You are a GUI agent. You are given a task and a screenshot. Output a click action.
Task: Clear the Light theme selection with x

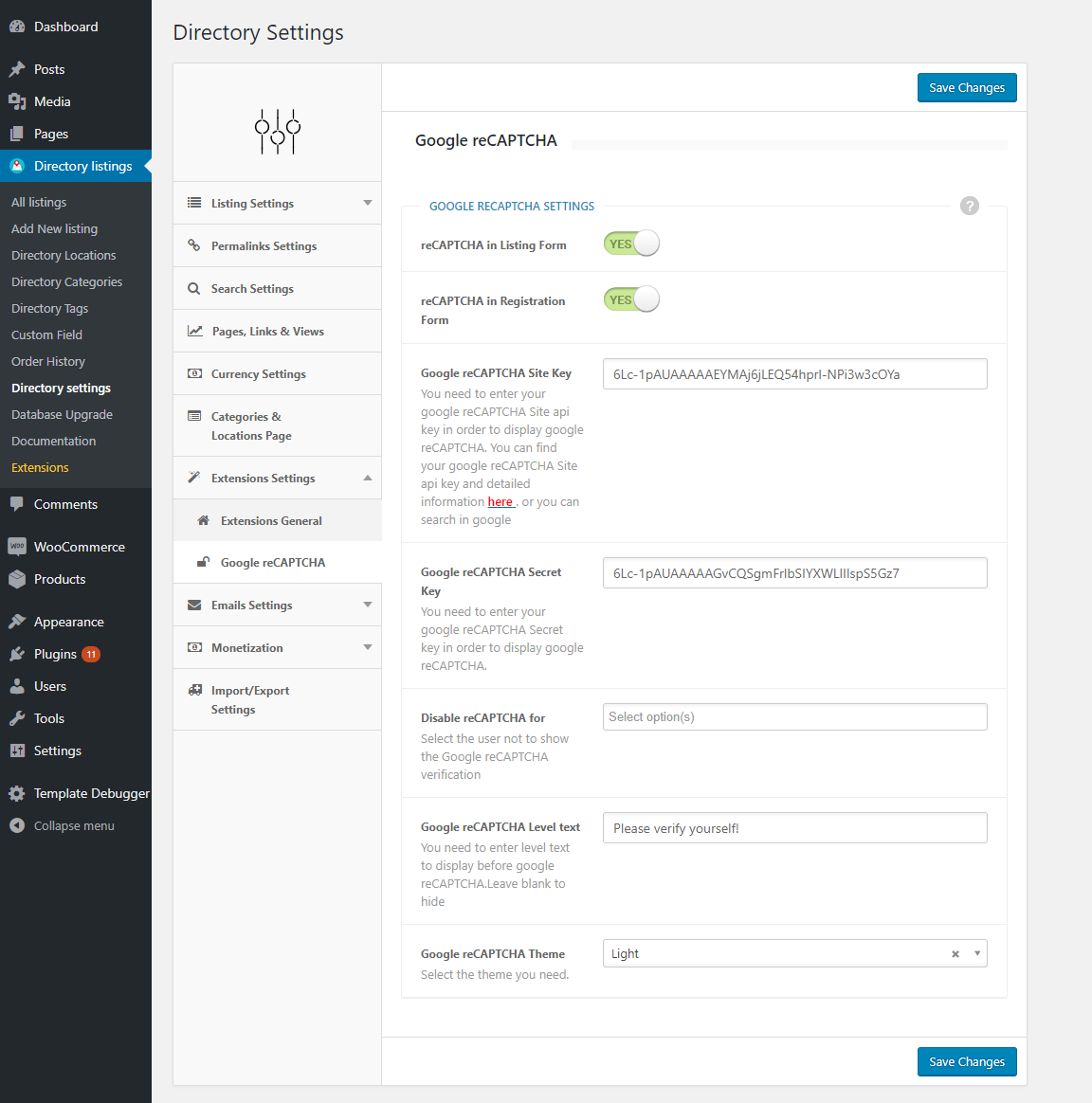point(955,954)
